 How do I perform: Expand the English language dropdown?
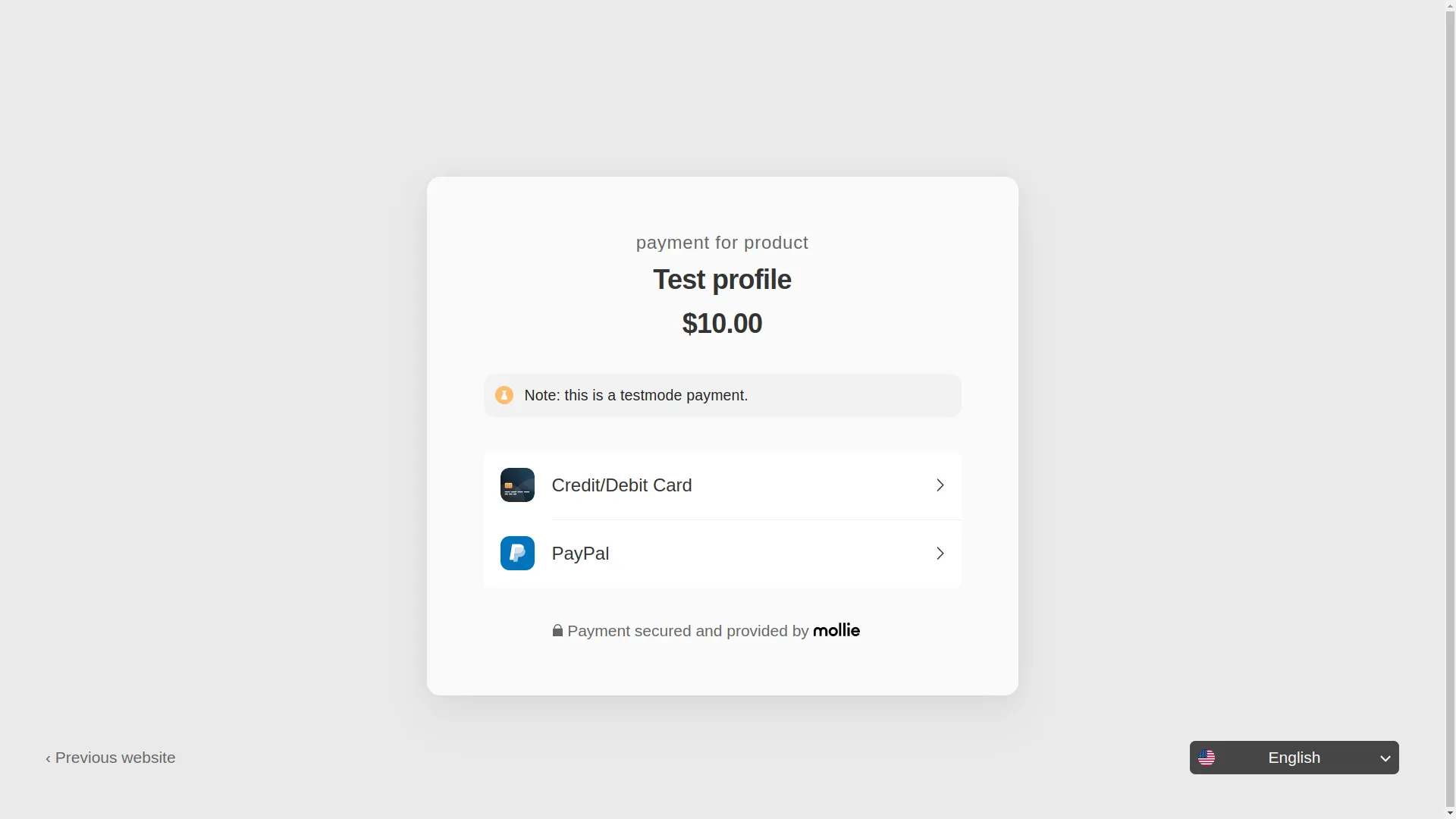tap(1294, 758)
